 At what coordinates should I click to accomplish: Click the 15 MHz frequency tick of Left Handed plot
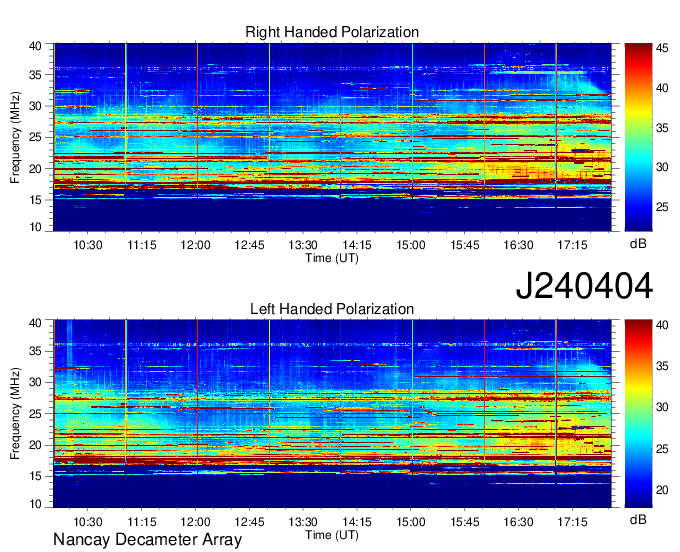click(x=35, y=476)
